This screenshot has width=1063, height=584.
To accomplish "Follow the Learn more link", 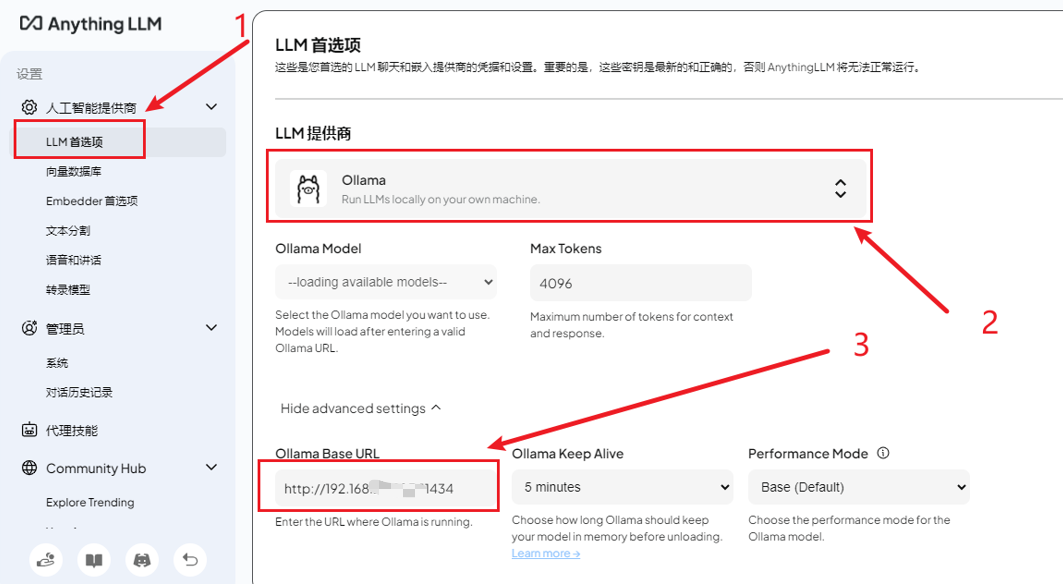I will 546,553.
